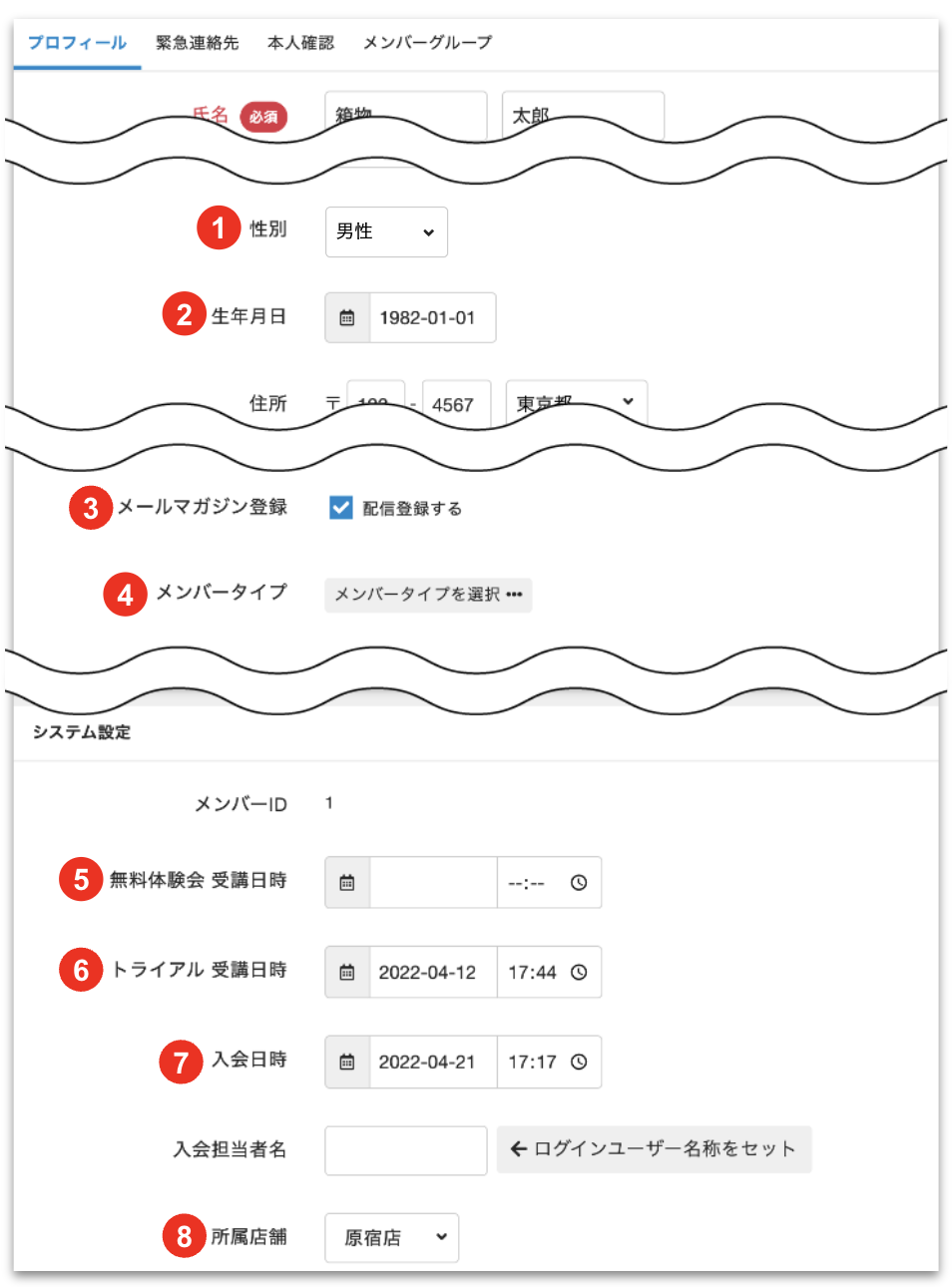This screenshot has width=952, height=1287.
Task: Click calendar icon for 入会日時
Action: (x=347, y=1062)
